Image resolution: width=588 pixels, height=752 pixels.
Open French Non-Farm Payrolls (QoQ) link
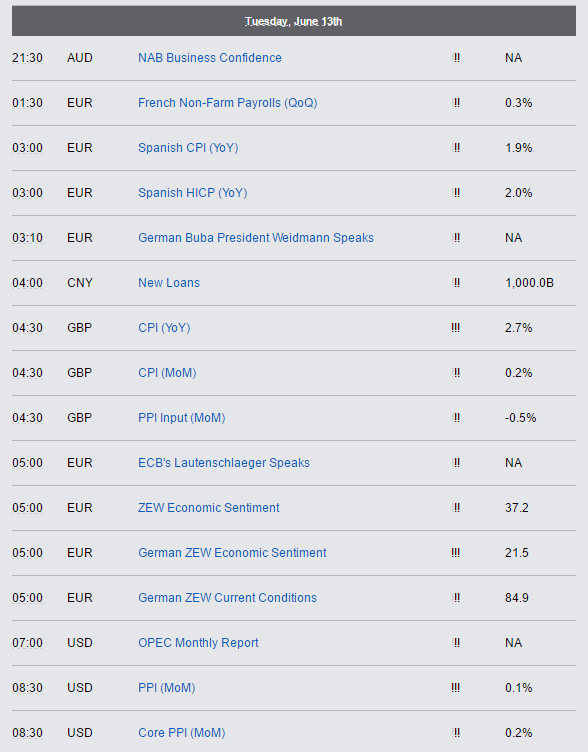tap(227, 103)
